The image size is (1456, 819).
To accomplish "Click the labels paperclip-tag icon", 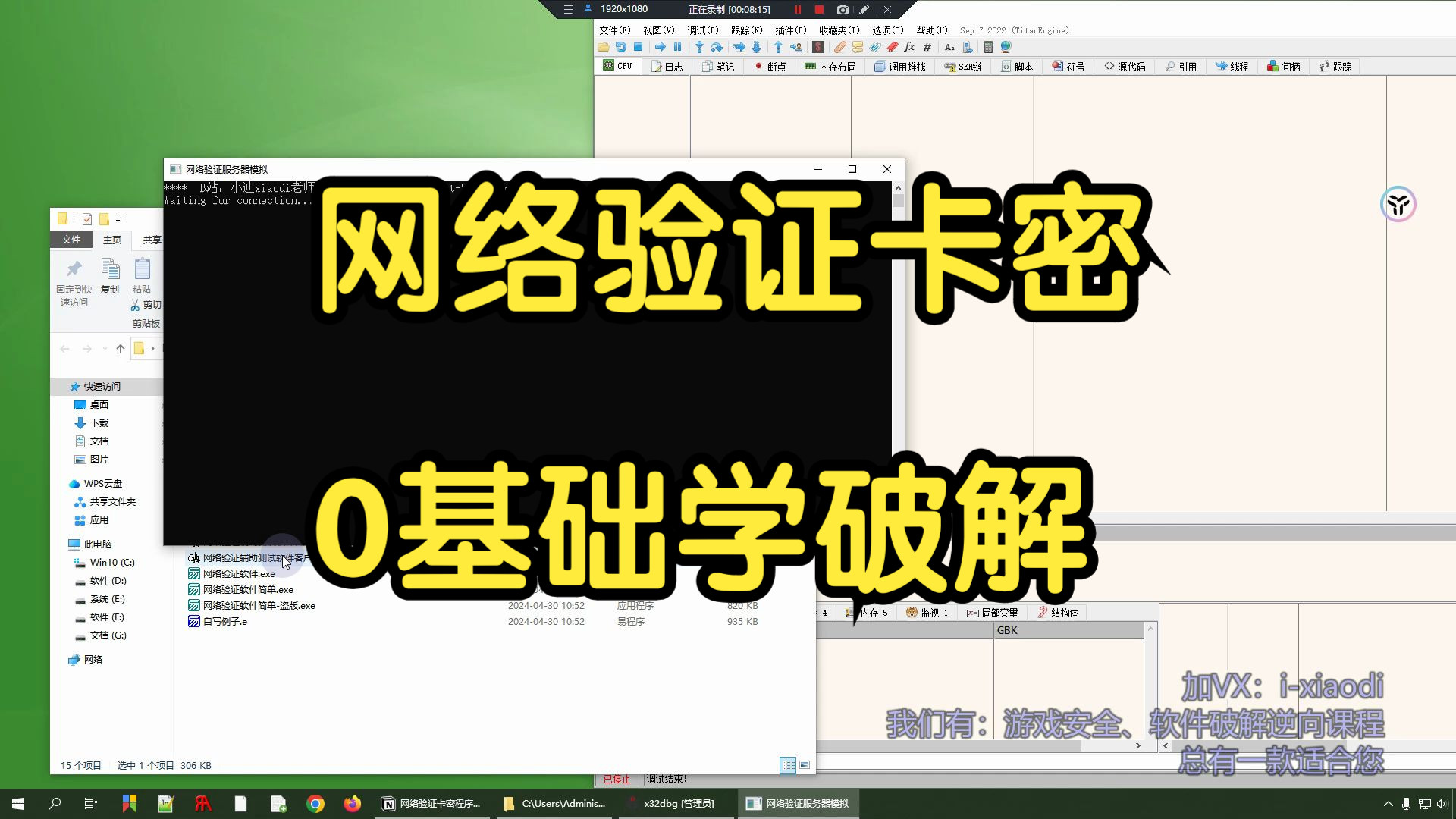I will (x=875, y=47).
